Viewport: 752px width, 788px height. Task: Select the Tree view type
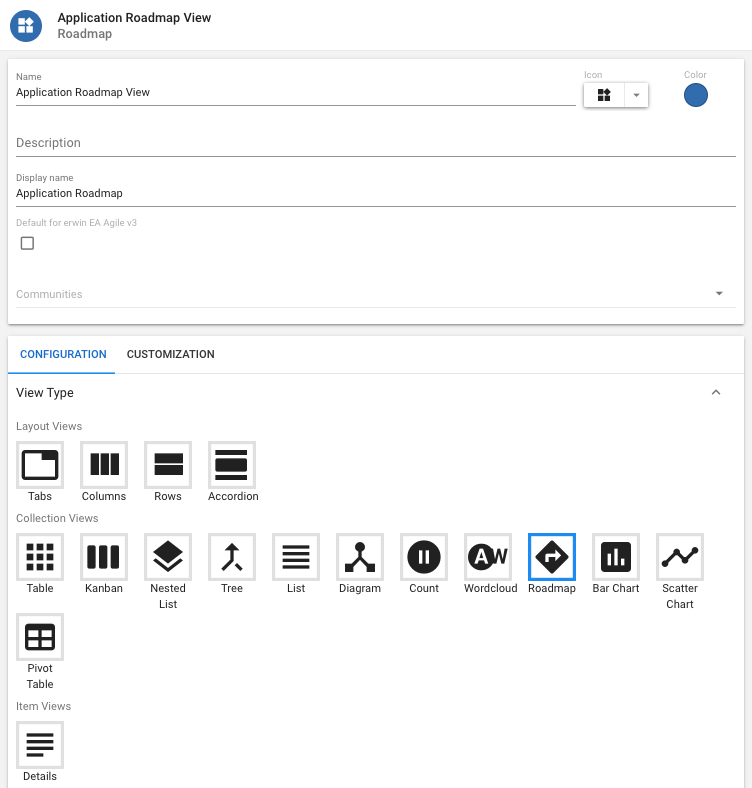coord(232,557)
